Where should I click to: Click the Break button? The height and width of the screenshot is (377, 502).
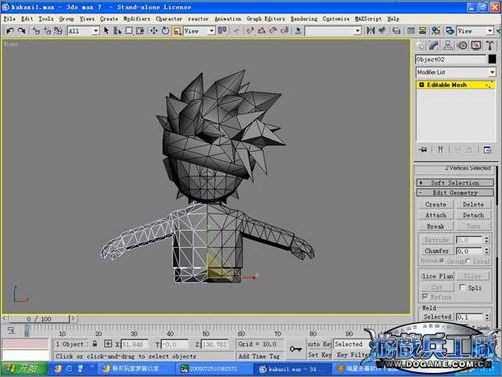(436, 226)
